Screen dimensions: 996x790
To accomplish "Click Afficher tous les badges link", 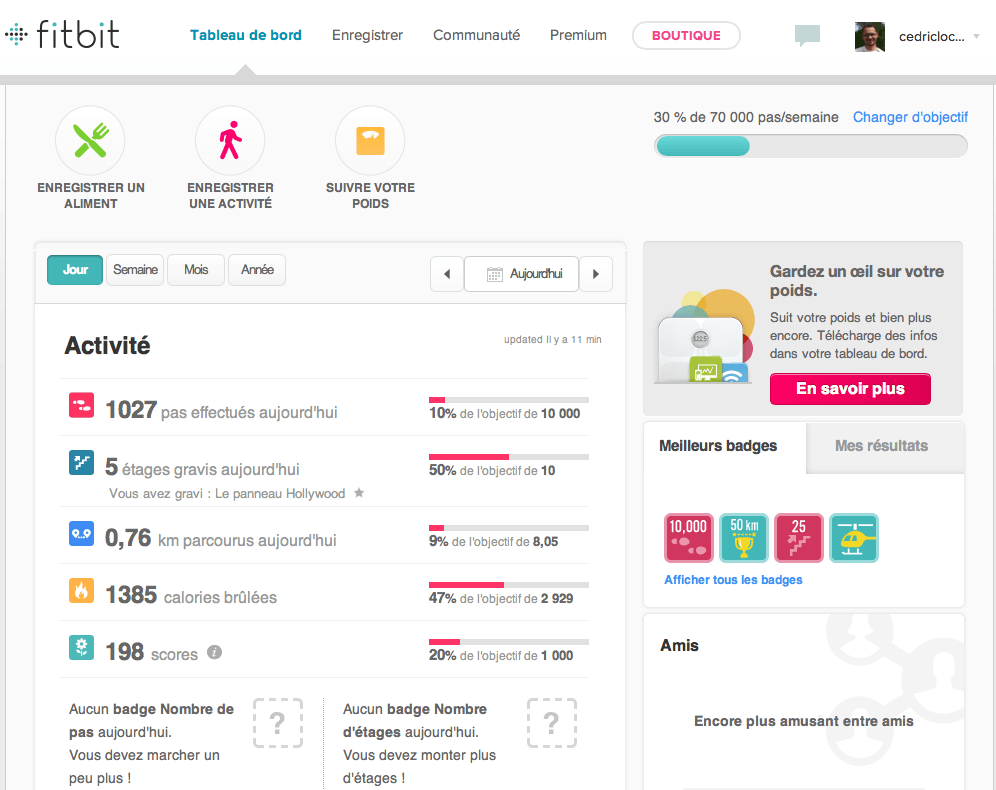I will (x=733, y=580).
